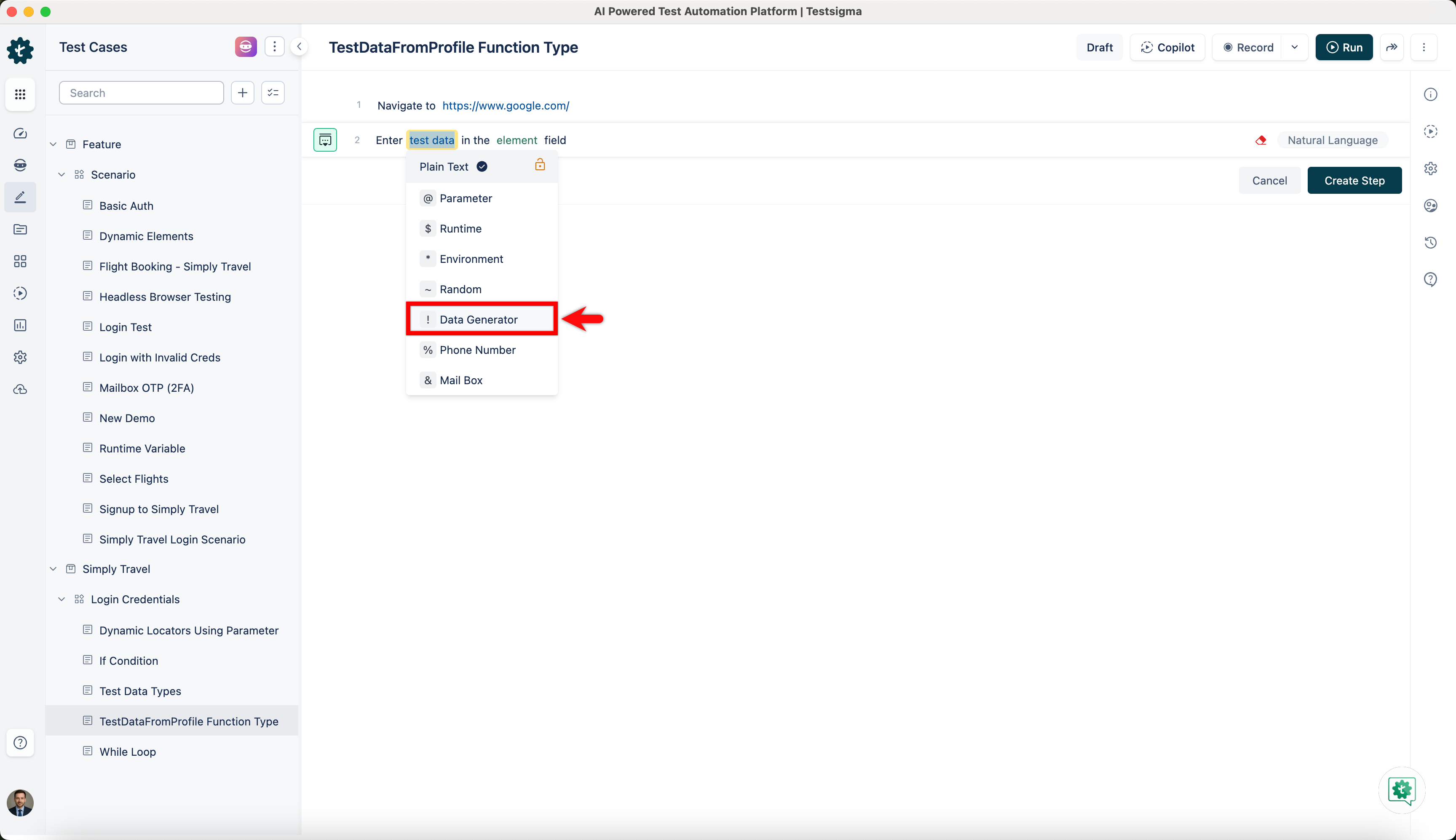Open the Copilot robot icon in left sidebar
Screen dimensions: 1456x840
click(20, 165)
